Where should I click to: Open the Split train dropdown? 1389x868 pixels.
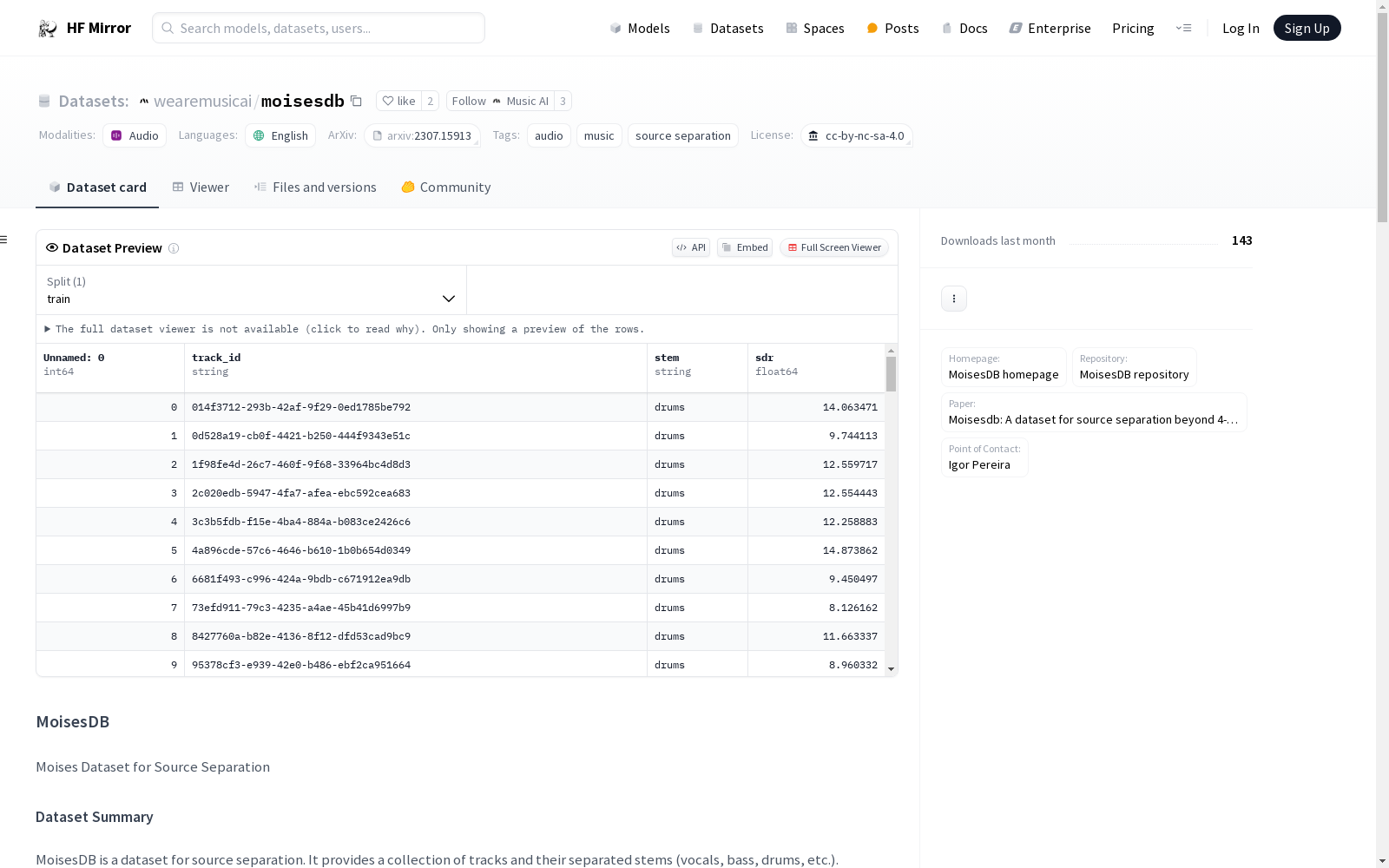251,290
